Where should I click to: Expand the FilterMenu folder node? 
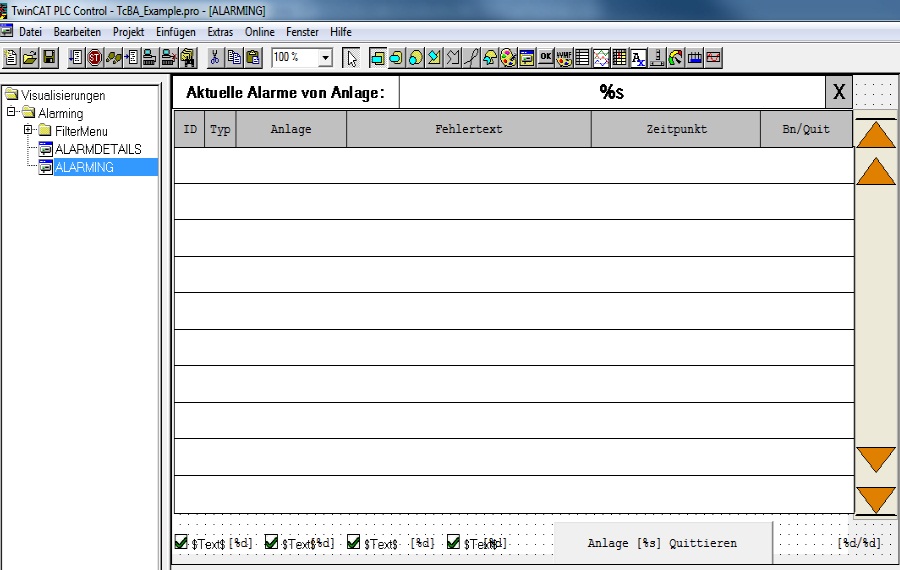tap(28, 130)
